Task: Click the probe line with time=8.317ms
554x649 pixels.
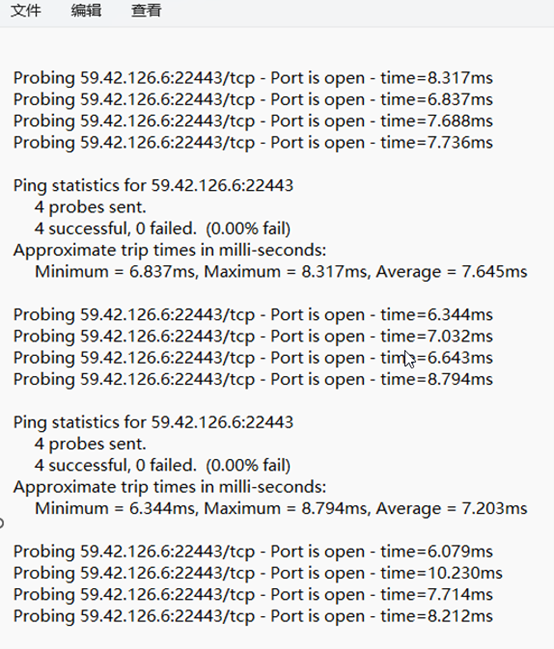Action: coord(253,78)
